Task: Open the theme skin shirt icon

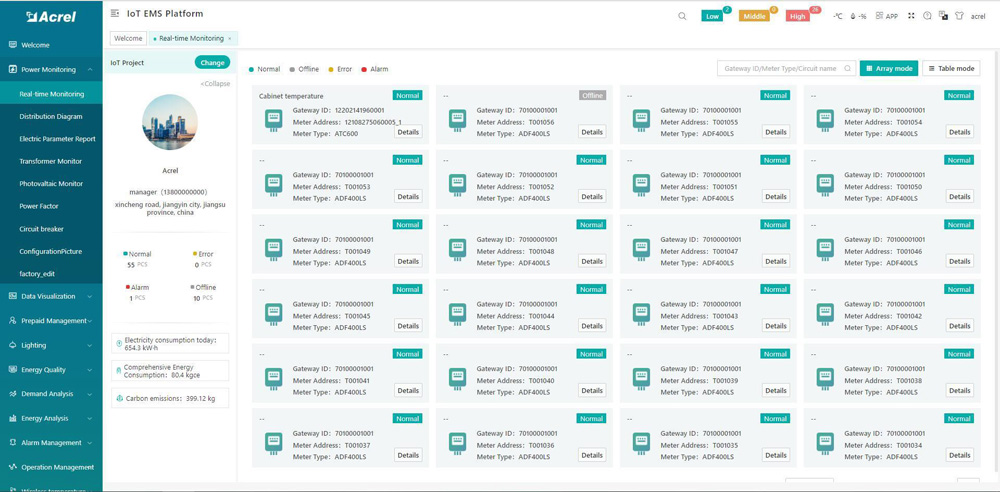Action: click(x=959, y=16)
